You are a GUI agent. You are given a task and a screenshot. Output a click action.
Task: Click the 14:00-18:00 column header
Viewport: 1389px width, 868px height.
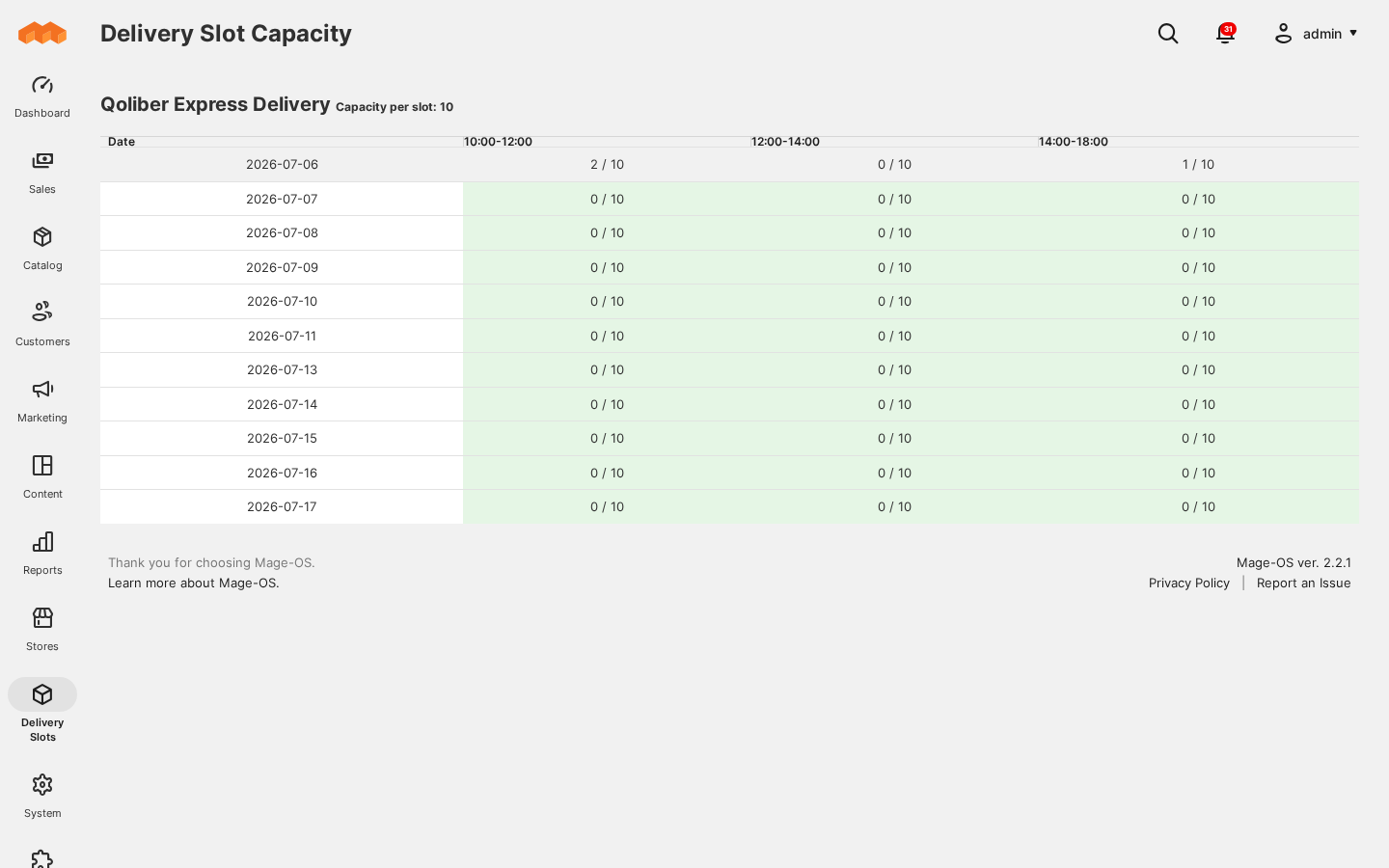[x=1198, y=142]
